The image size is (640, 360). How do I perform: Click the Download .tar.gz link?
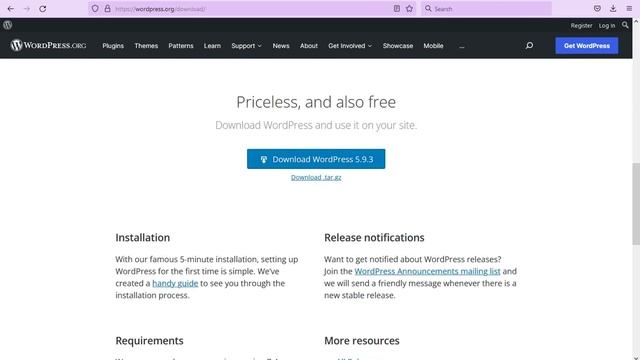click(x=316, y=178)
